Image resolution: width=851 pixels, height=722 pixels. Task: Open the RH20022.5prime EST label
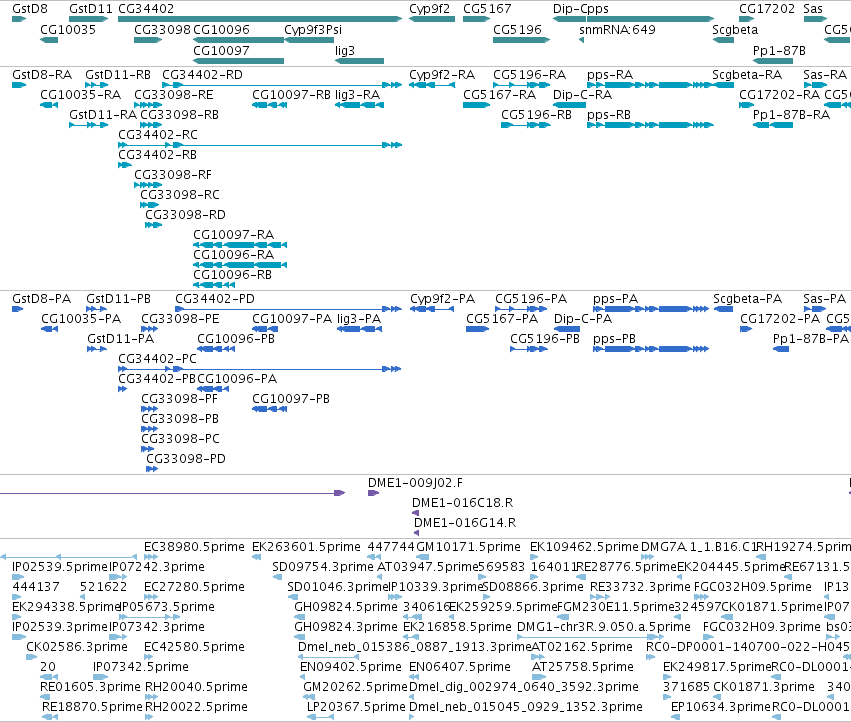pos(196,707)
